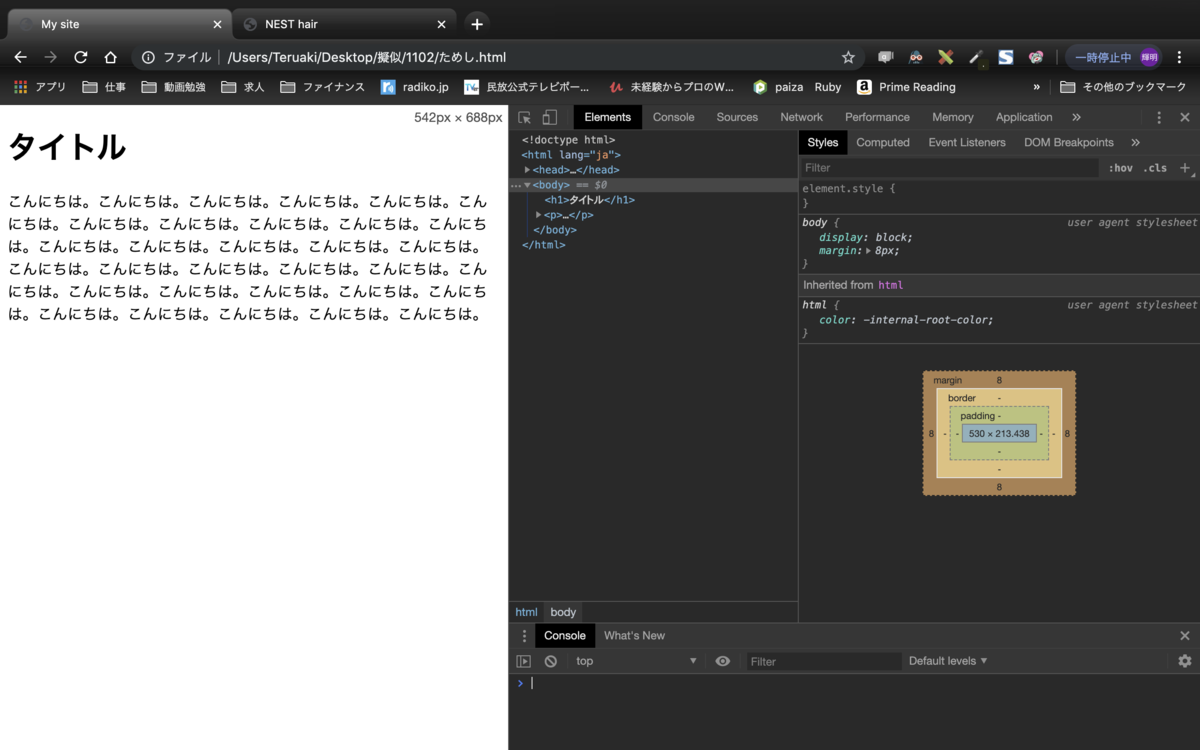This screenshot has height=750, width=1200.
Task: Open the radiko.jp bookmark
Action: [x=415, y=87]
